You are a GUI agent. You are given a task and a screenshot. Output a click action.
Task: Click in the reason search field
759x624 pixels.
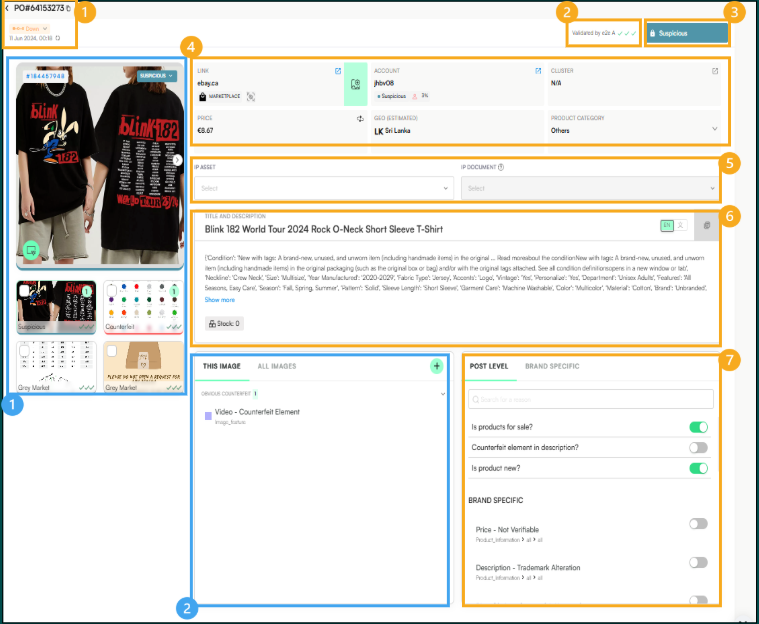pos(591,399)
